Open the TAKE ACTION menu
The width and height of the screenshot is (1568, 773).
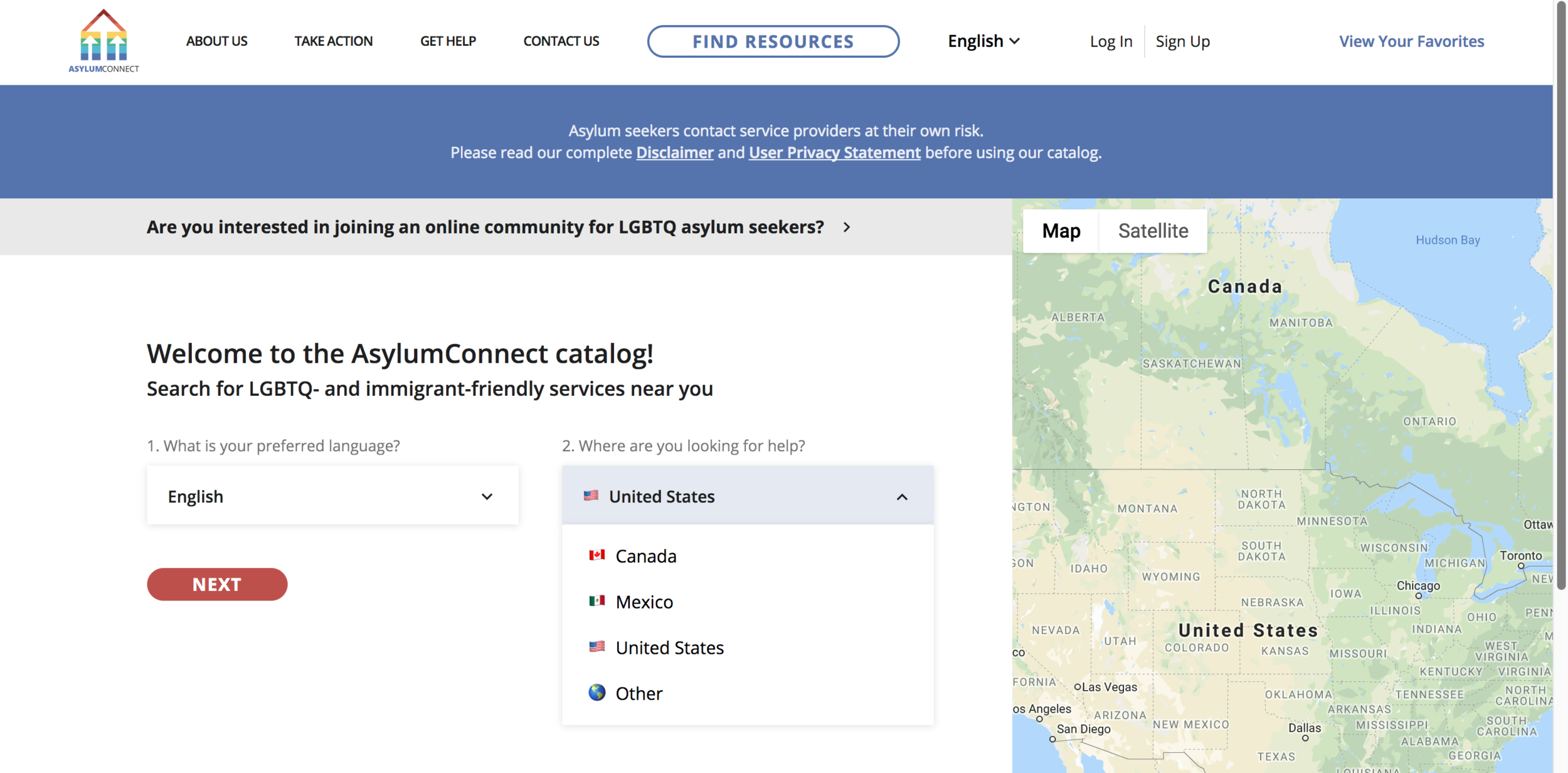[334, 41]
